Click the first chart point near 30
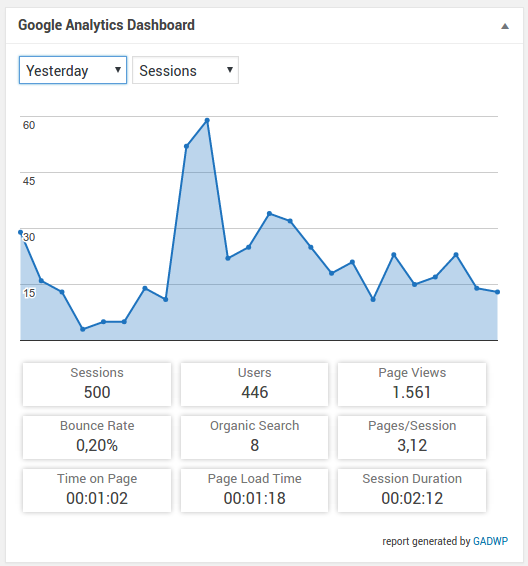This screenshot has width=528, height=566. [21, 232]
